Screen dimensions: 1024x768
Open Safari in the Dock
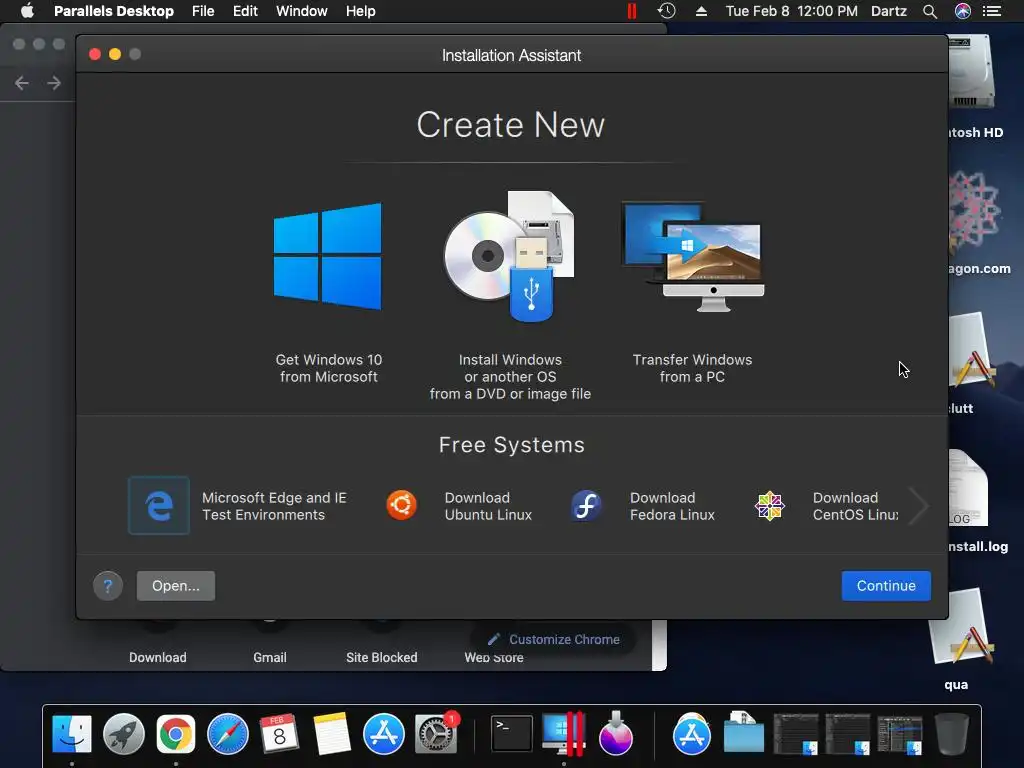point(227,733)
